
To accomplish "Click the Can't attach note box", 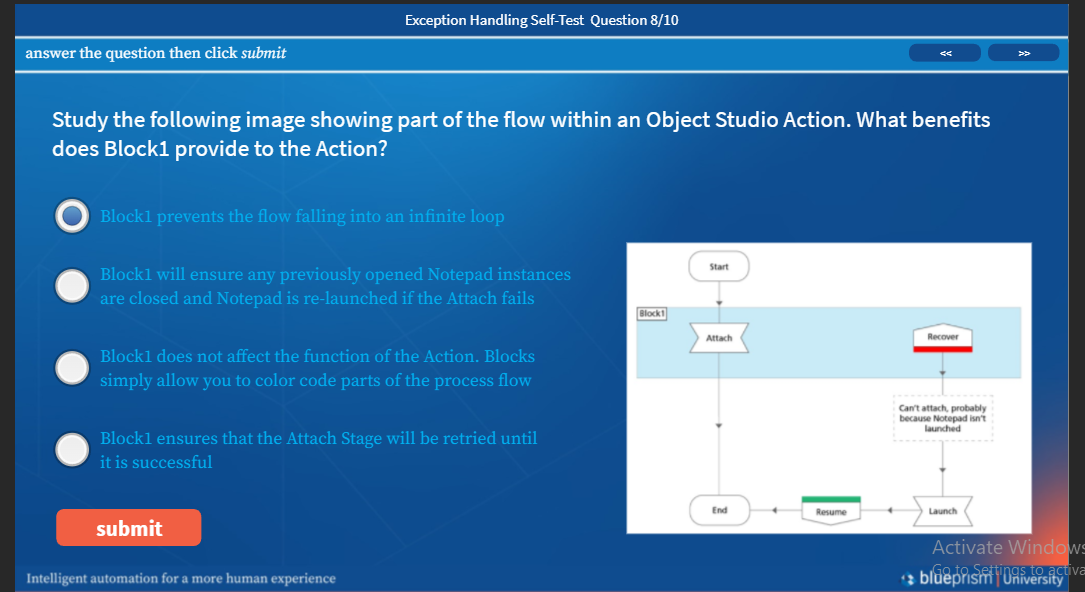I will click(941, 417).
